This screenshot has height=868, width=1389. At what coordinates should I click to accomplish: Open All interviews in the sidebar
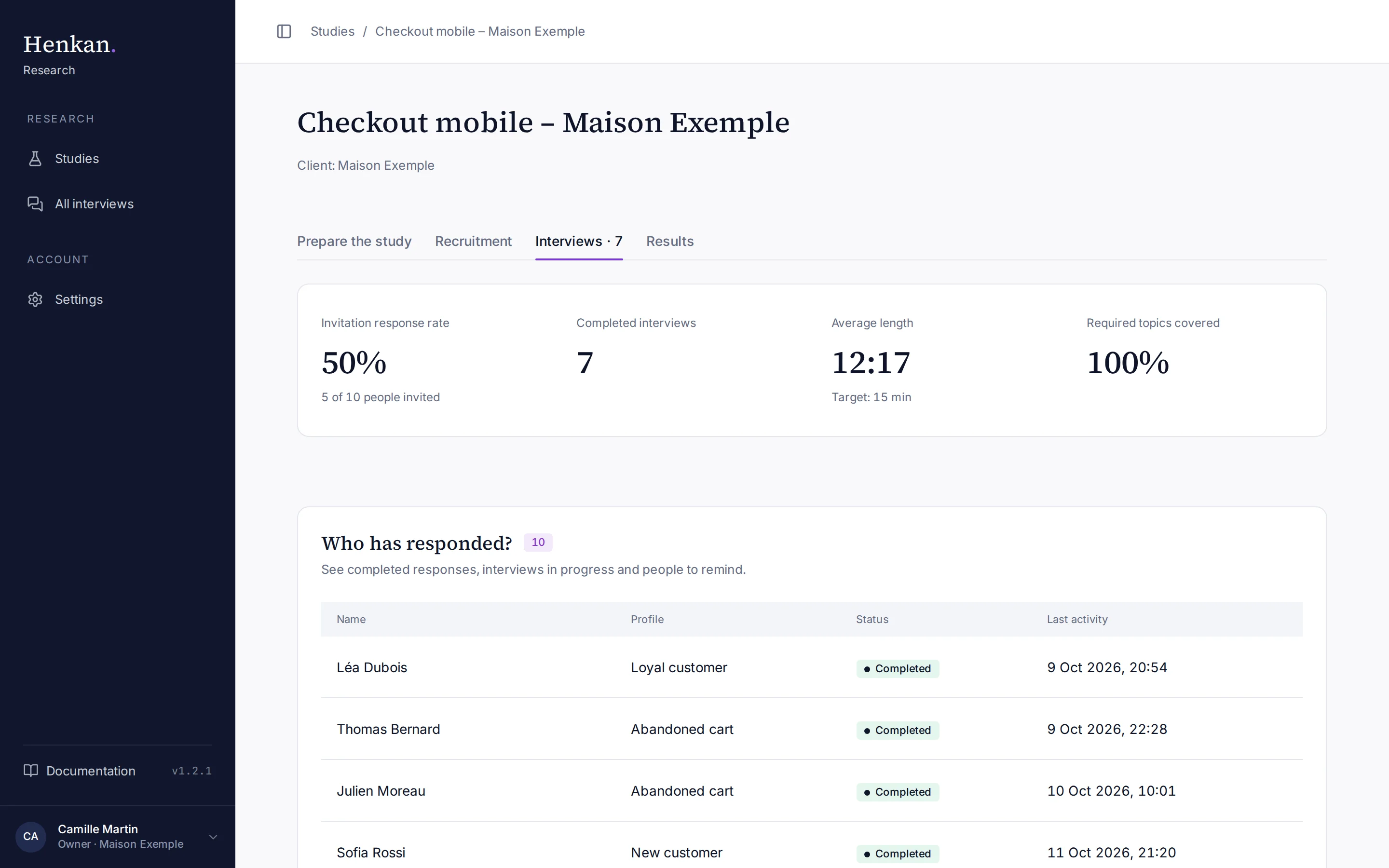pyautogui.click(x=94, y=204)
